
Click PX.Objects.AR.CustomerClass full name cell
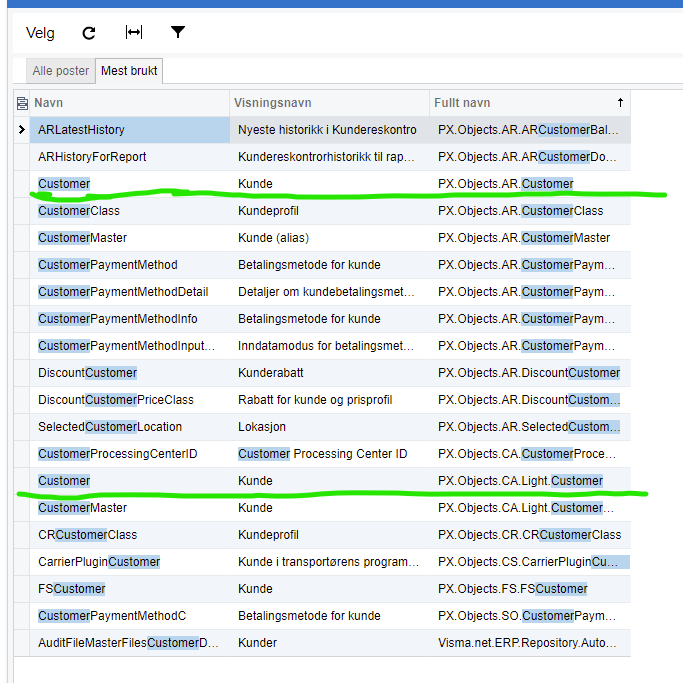[x=530, y=211]
